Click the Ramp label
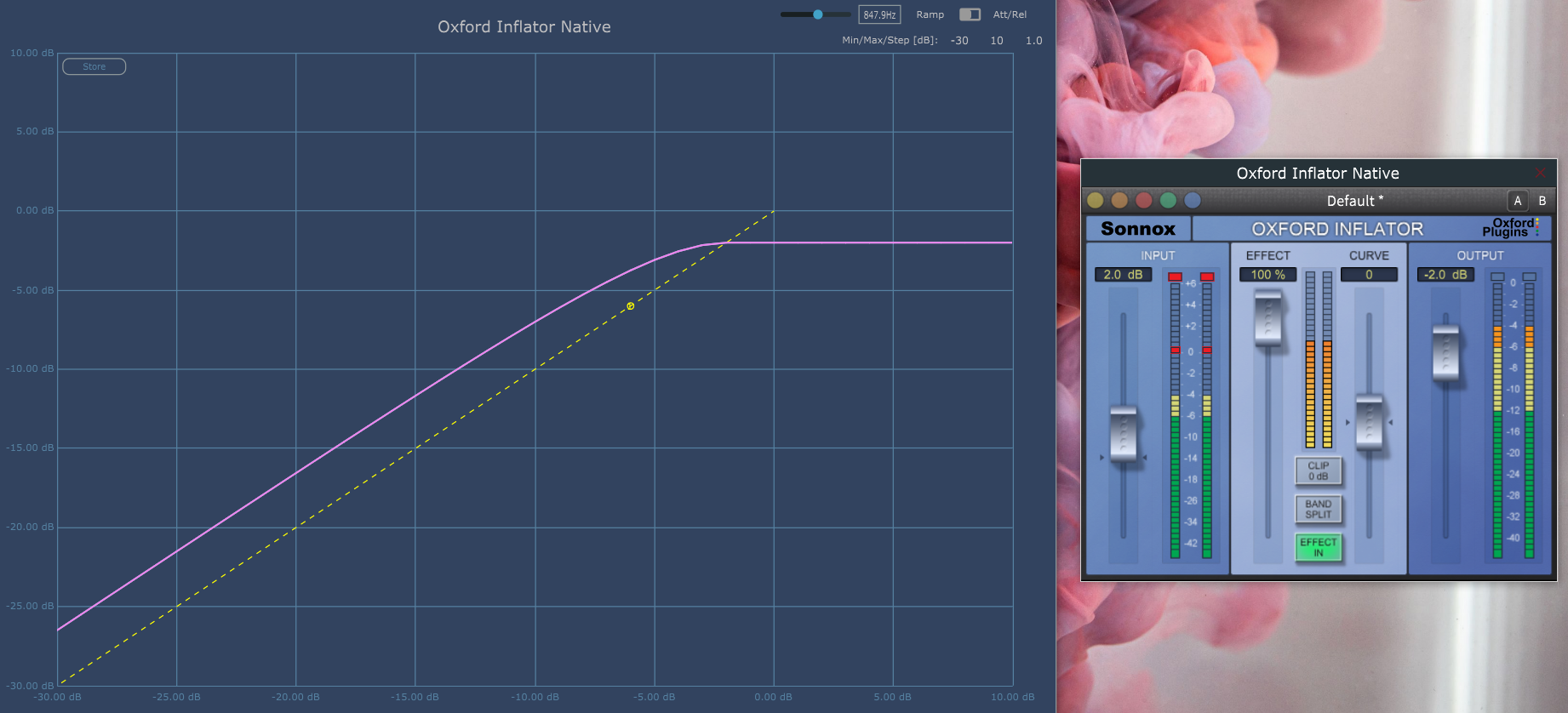This screenshot has height=713, width=1568. [930, 14]
